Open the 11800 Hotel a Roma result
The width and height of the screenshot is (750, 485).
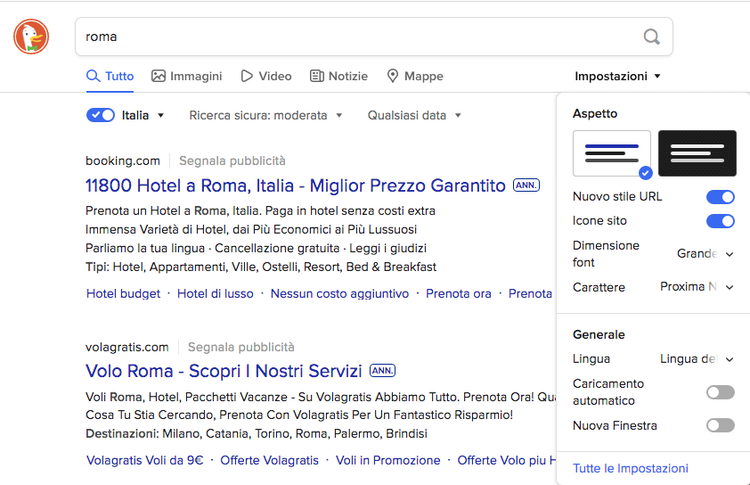pyautogui.click(x=295, y=186)
